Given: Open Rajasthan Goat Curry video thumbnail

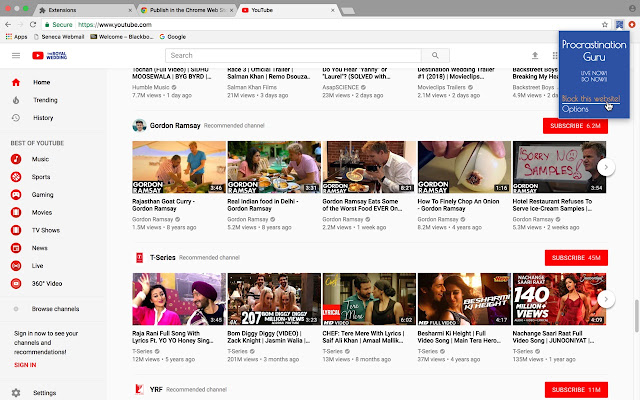Looking at the screenshot, I should tap(179, 167).
